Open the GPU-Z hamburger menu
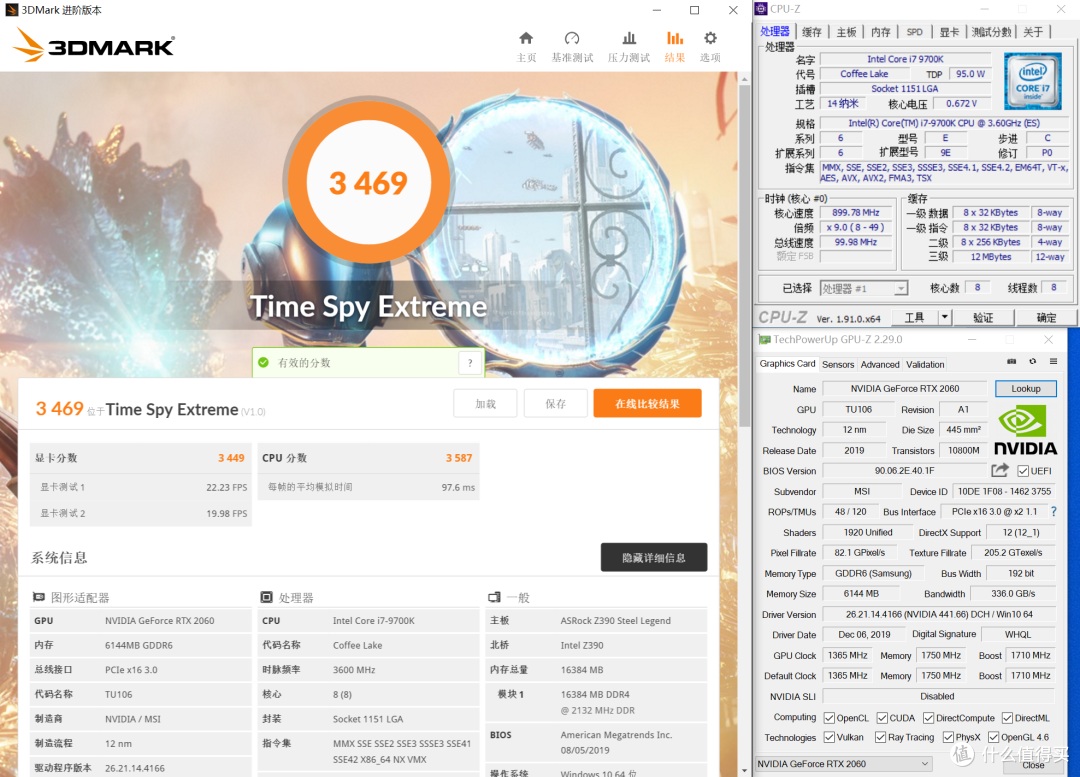Screen dimensions: 1080x777 pos(1053,361)
